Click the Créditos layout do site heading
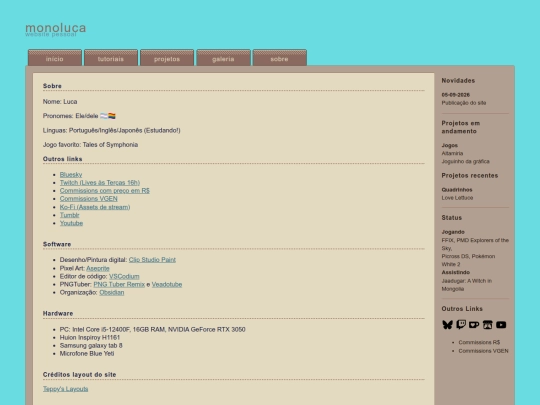Screen dimensions: 540x405 click(80, 375)
